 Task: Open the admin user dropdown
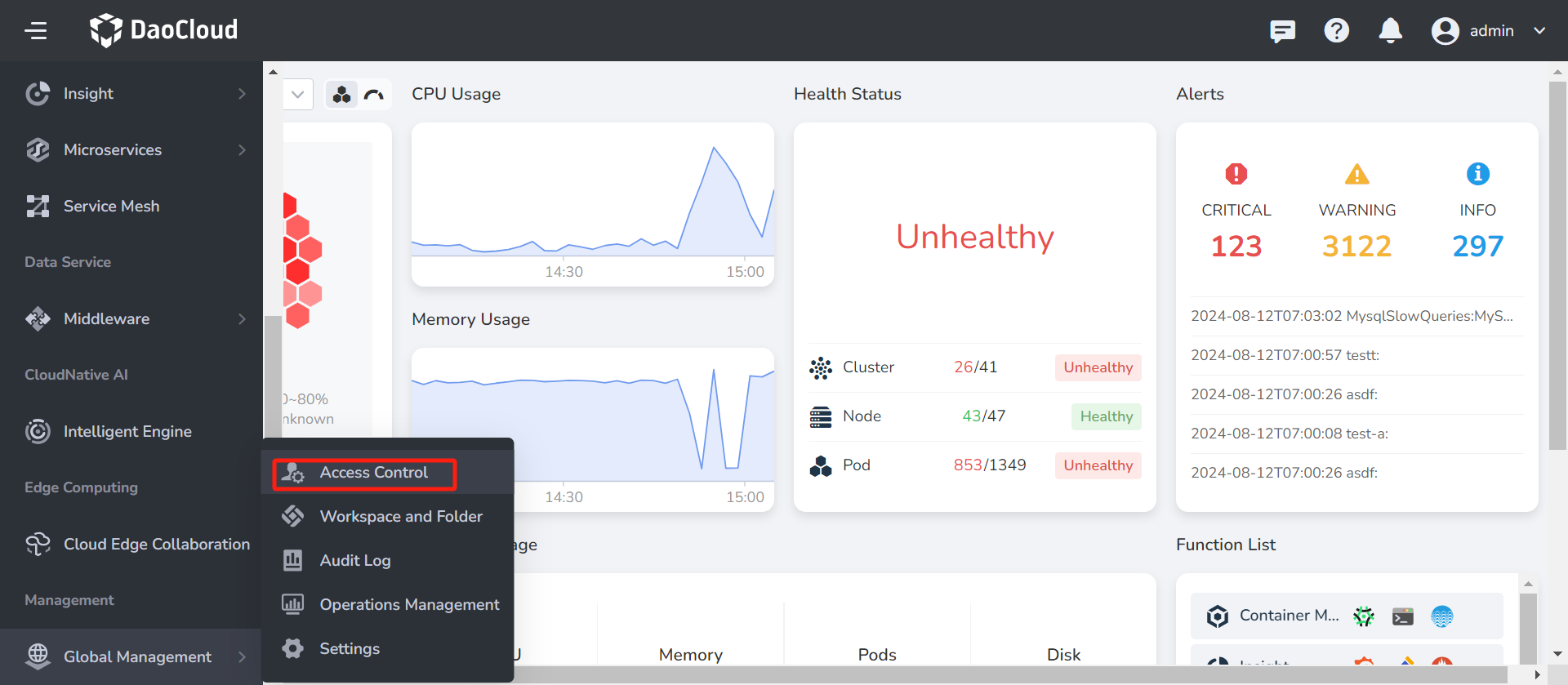coord(1489,31)
